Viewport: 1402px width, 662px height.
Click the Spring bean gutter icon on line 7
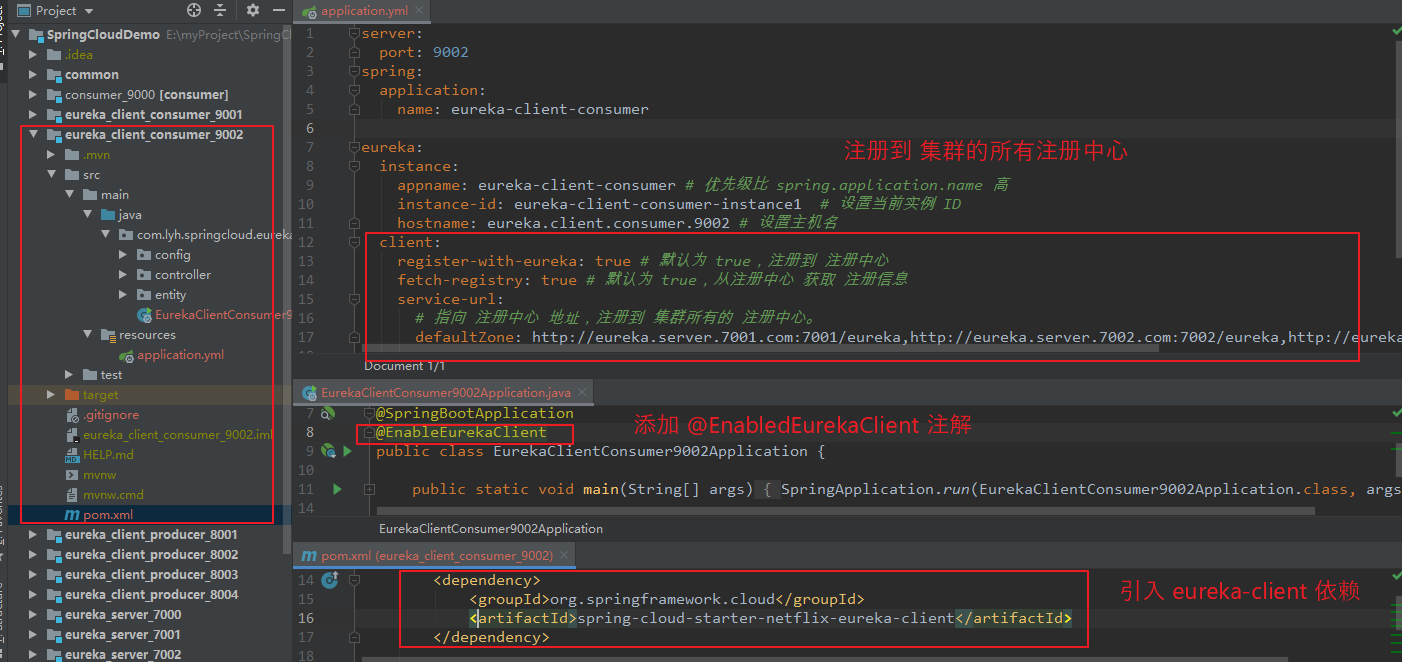point(329,413)
